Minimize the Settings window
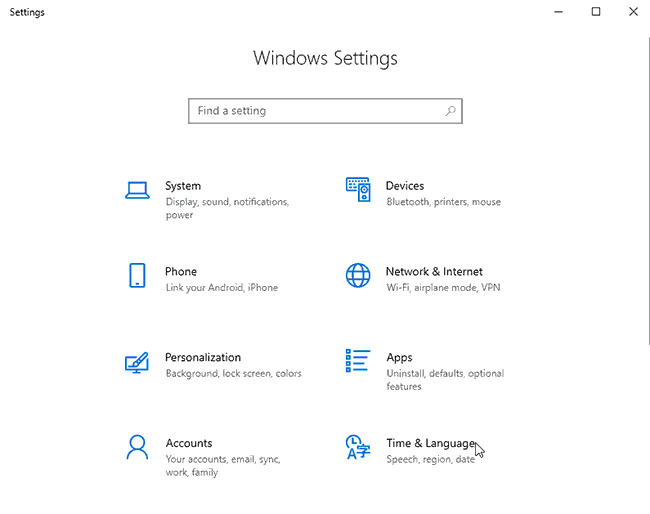 coord(558,12)
